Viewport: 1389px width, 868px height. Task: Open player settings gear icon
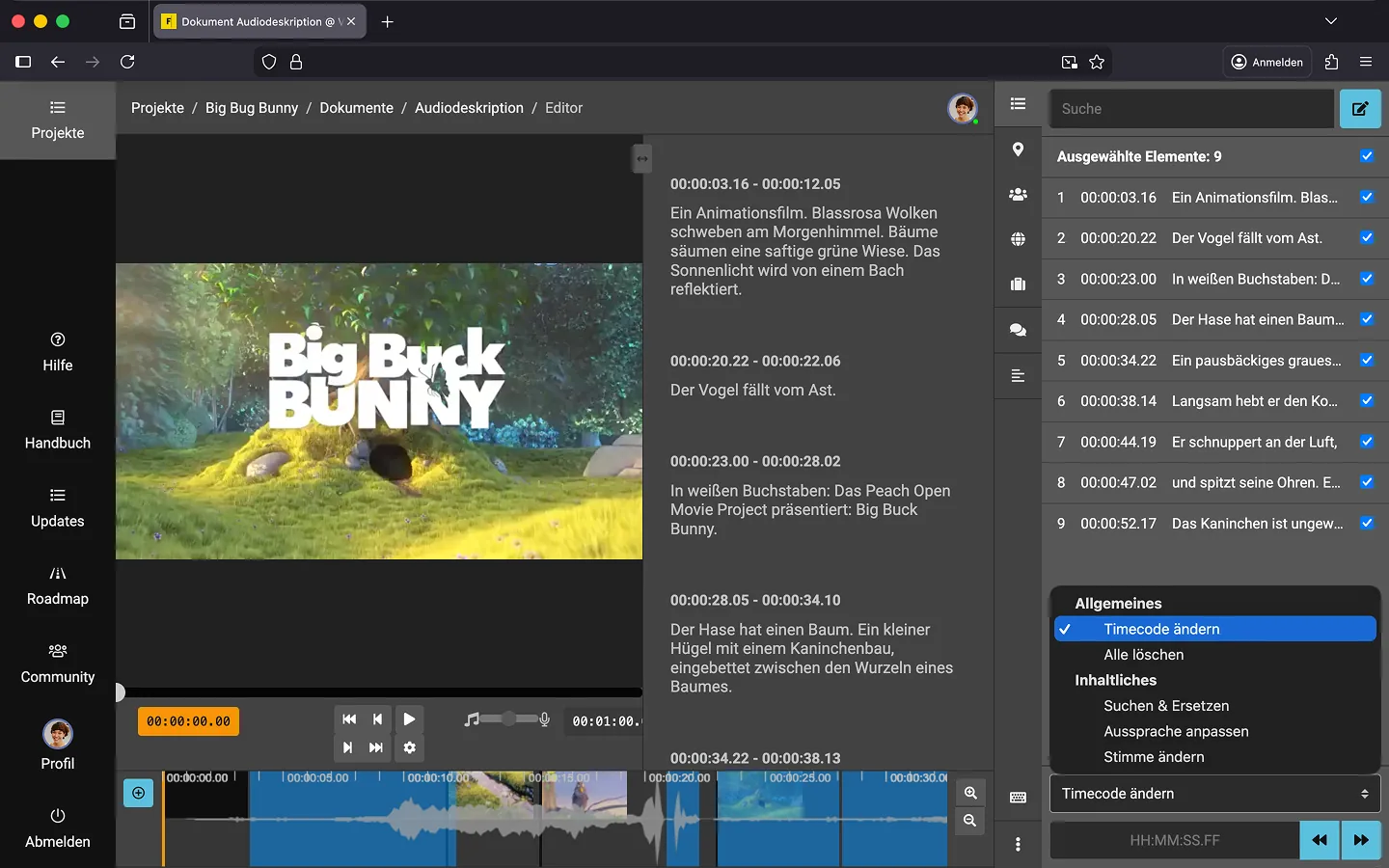409,747
